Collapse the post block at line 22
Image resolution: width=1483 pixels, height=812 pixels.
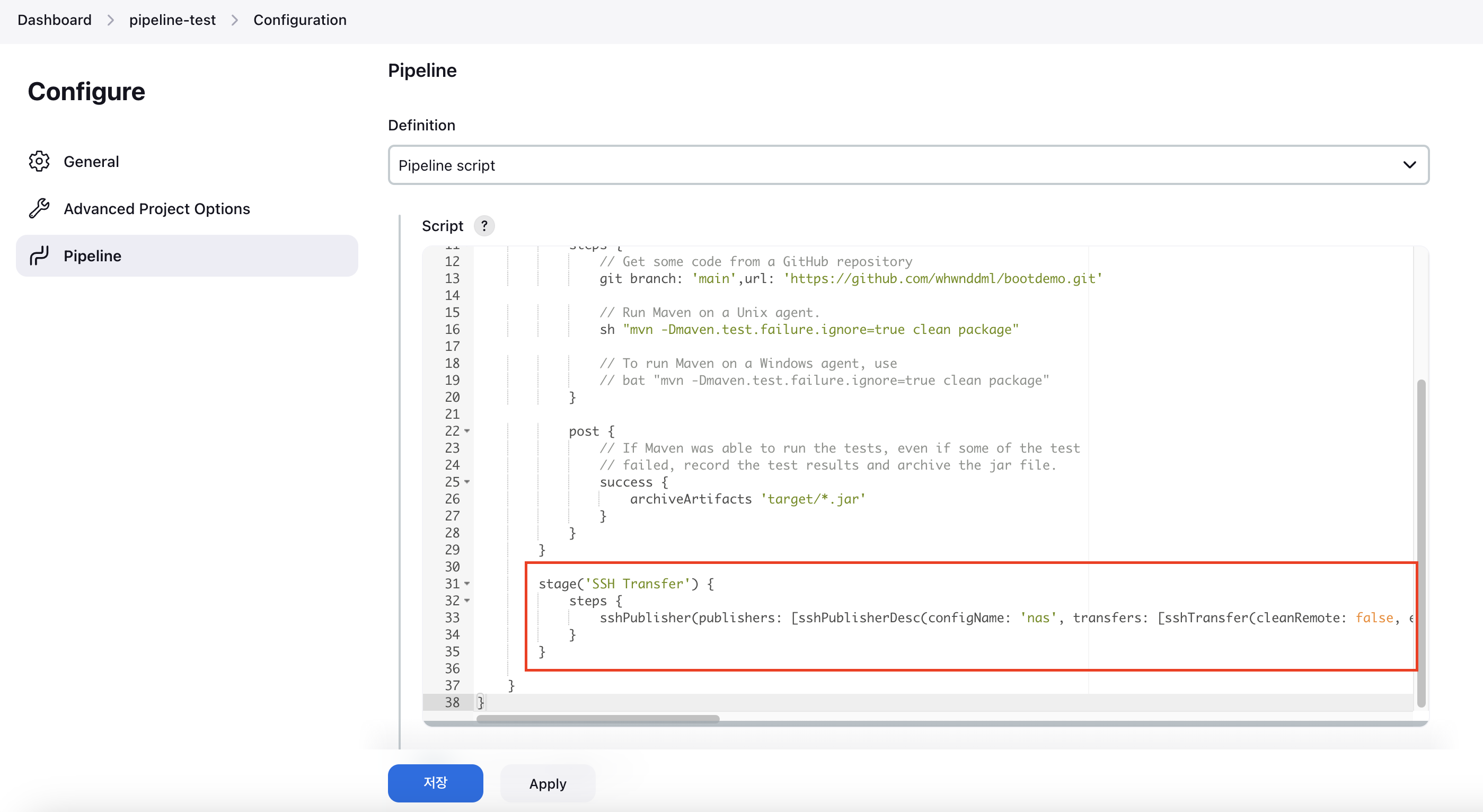click(x=467, y=431)
